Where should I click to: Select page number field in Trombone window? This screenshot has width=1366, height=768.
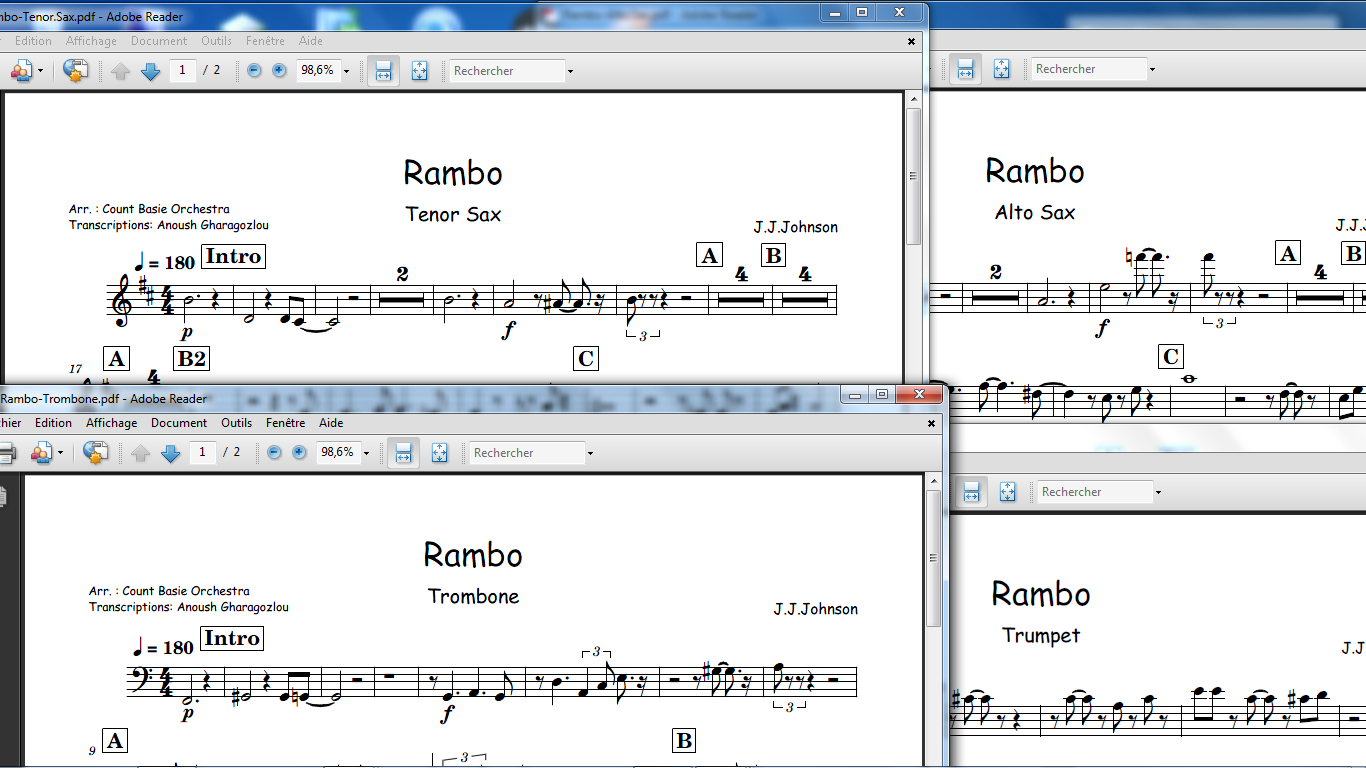coord(203,452)
